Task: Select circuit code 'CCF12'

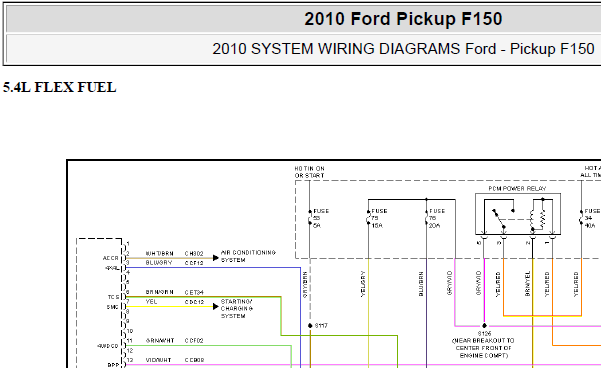Action: pos(194,263)
